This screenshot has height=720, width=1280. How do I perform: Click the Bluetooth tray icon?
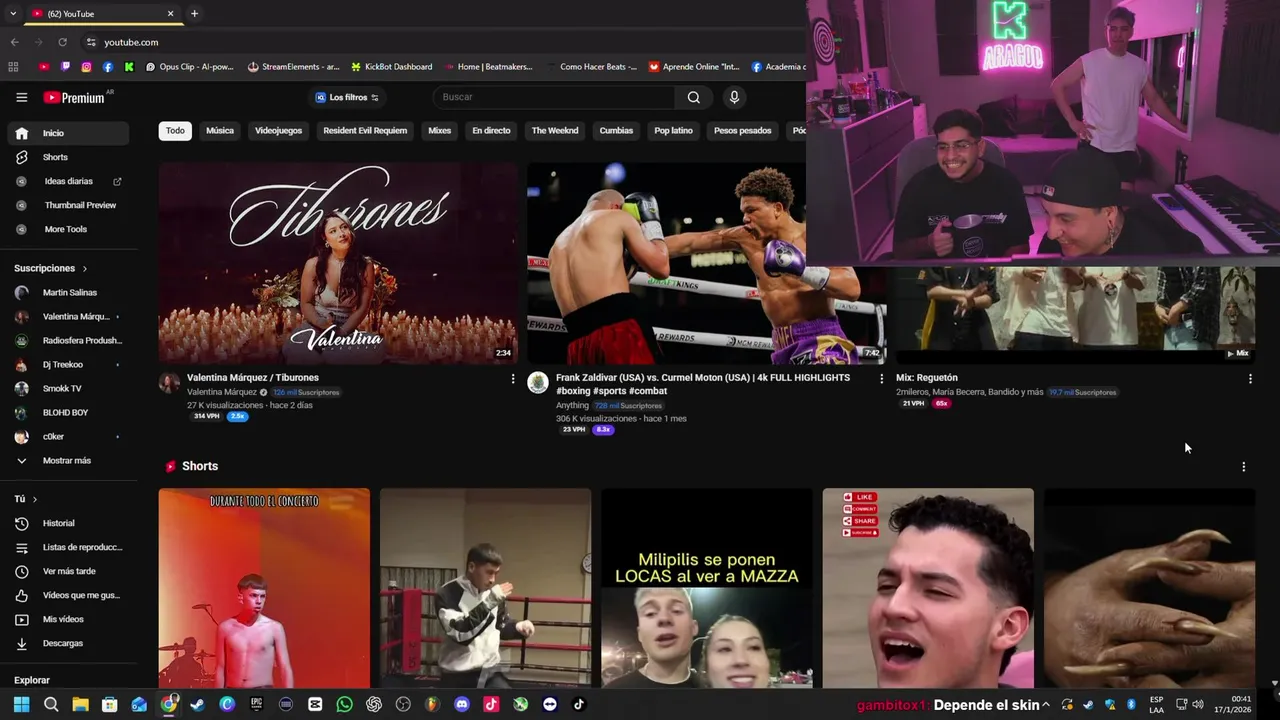pyautogui.click(x=1131, y=705)
